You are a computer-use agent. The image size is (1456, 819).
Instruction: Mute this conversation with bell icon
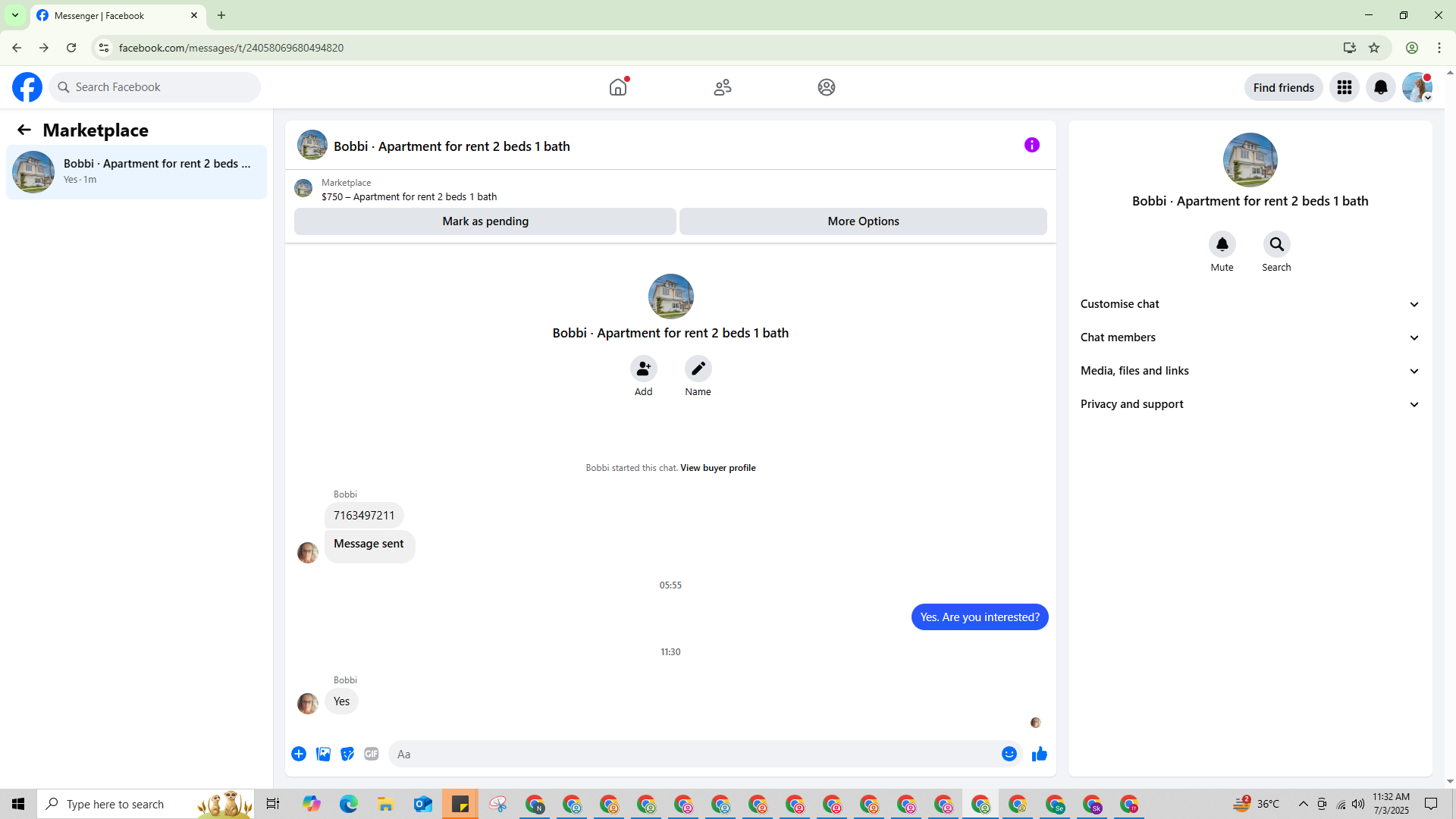[x=1222, y=244]
